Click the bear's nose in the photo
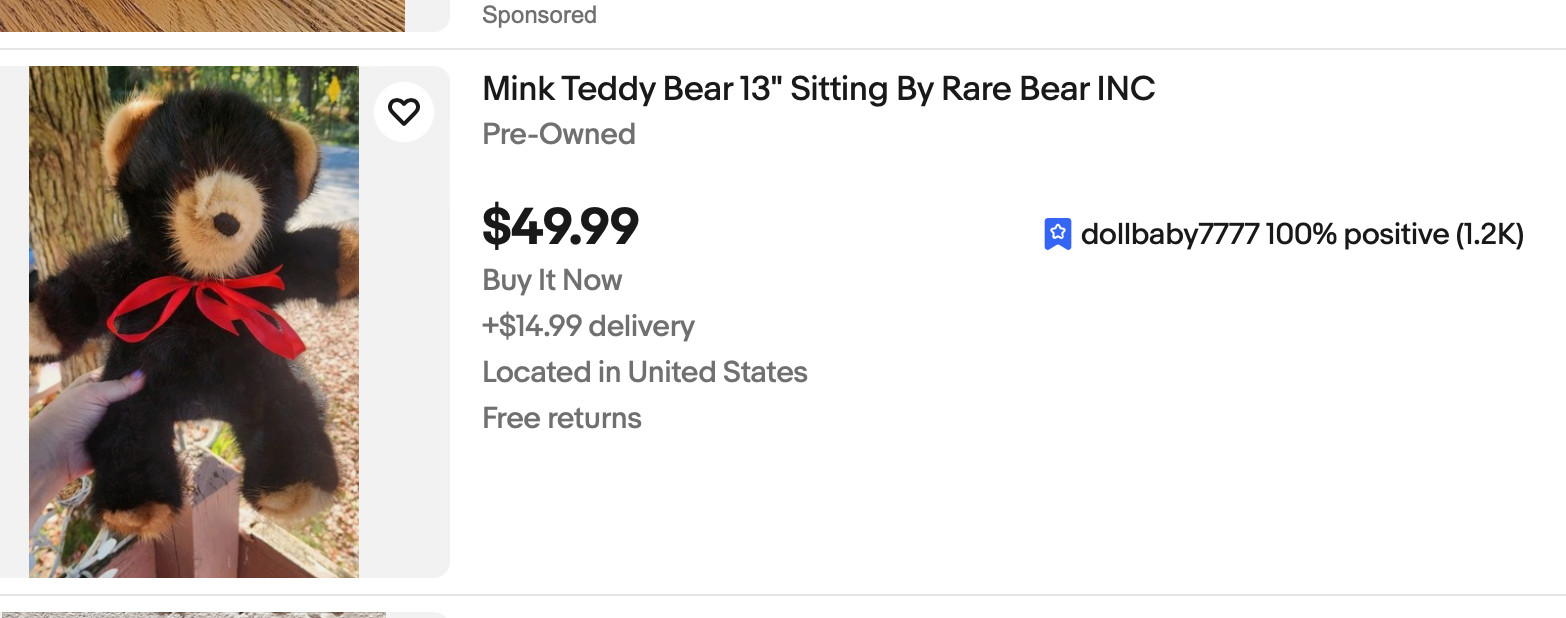This screenshot has width=1566, height=618. [x=227, y=223]
